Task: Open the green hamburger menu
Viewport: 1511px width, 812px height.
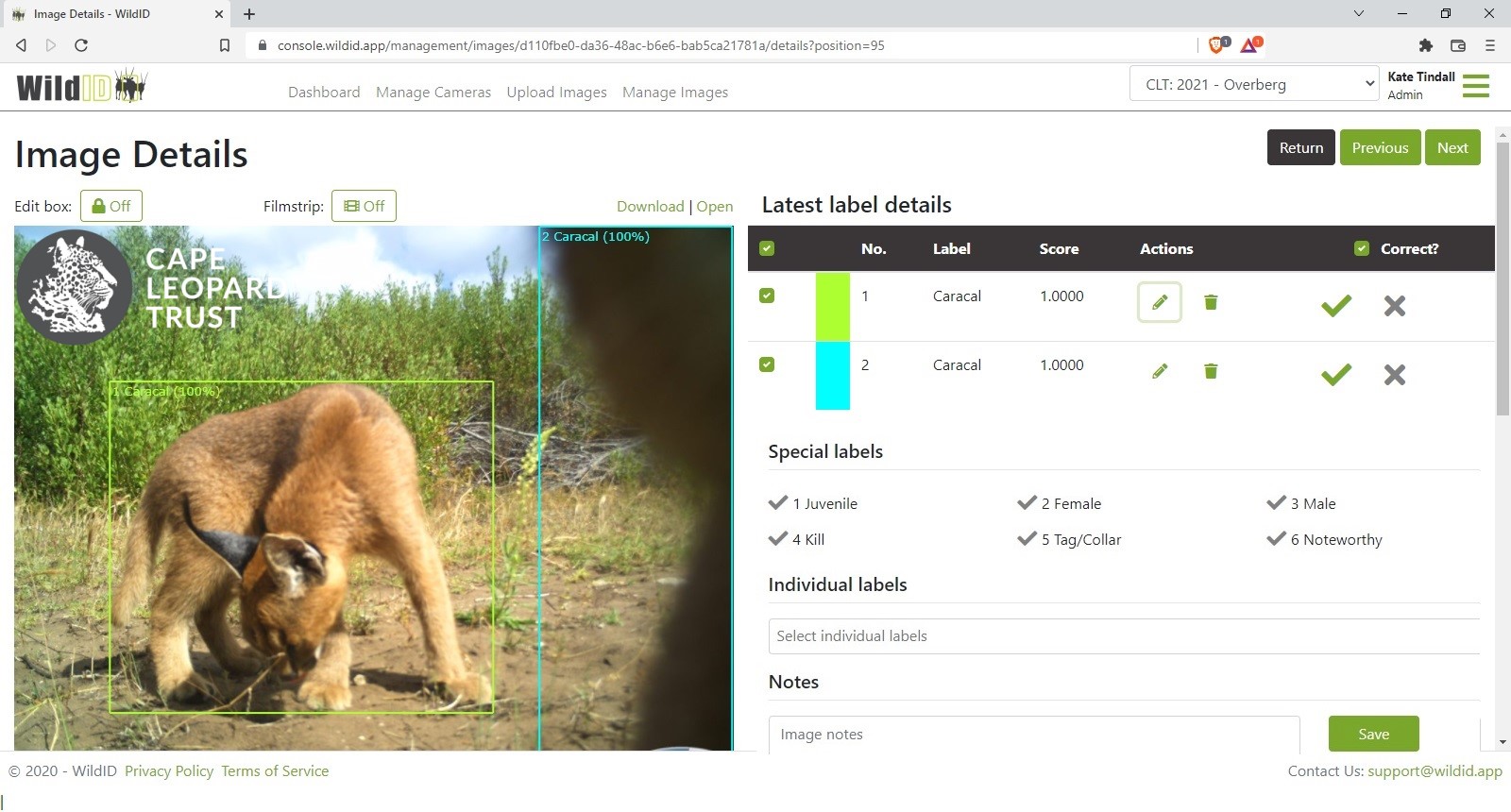Action: (1476, 86)
